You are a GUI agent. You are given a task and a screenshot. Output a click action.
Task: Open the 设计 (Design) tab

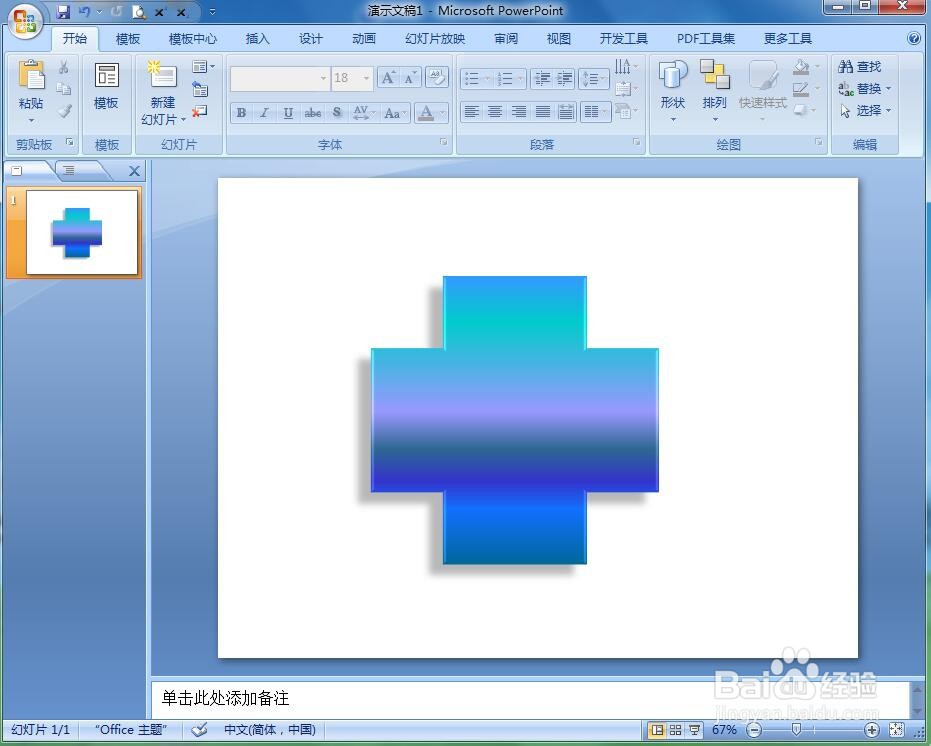310,38
